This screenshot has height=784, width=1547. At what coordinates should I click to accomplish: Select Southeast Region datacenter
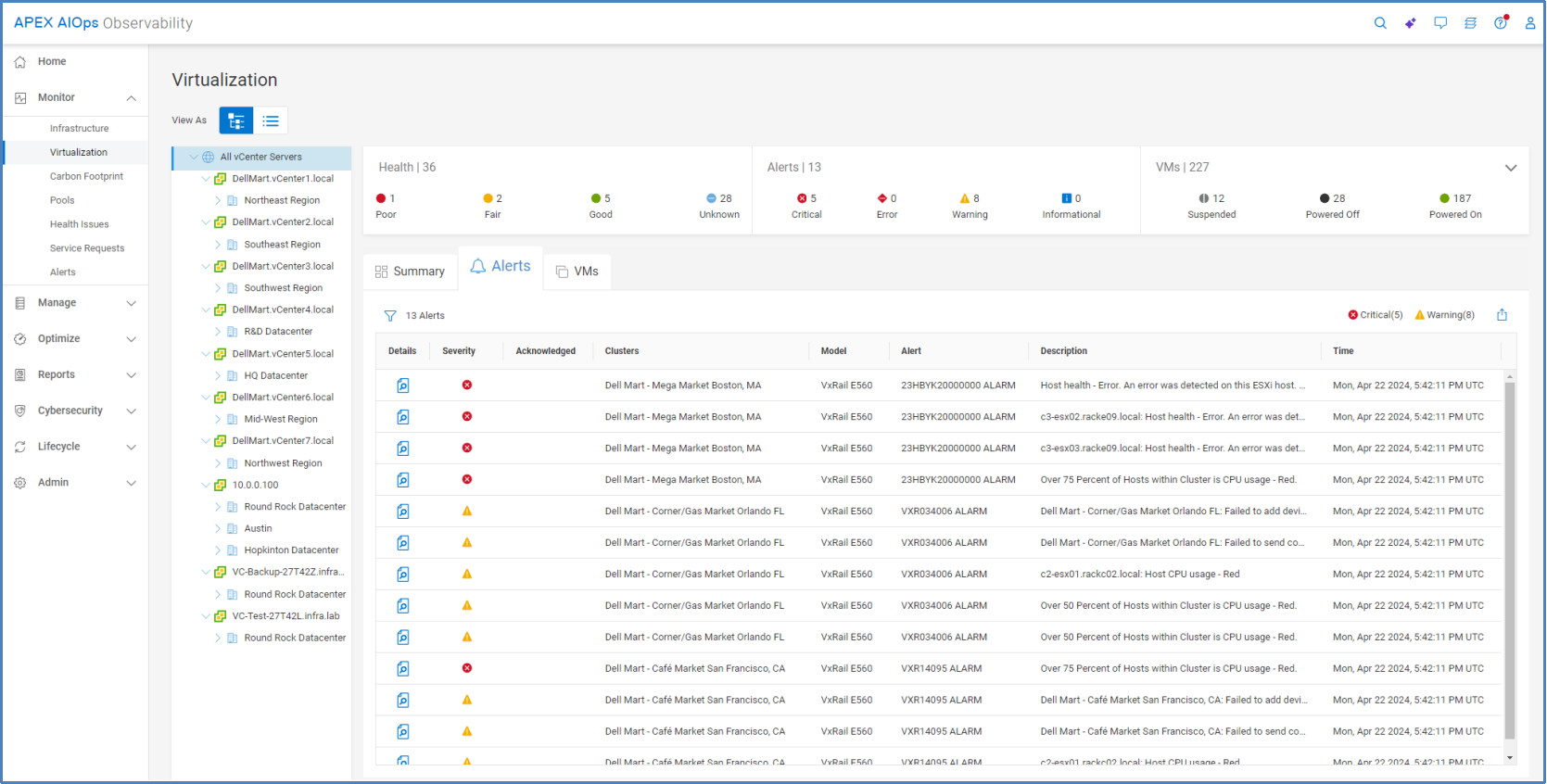point(282,245)
